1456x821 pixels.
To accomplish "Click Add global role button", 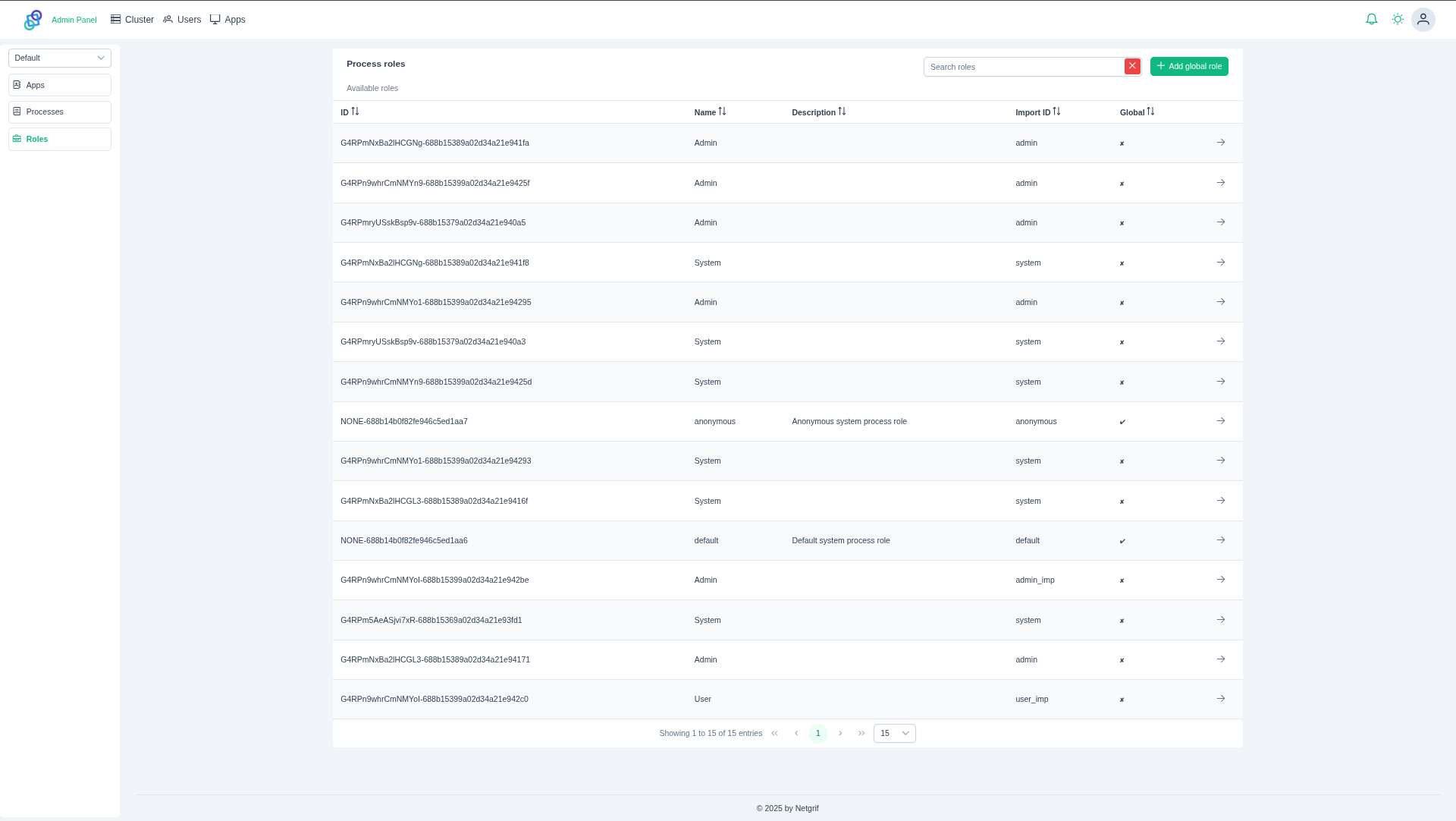I will 1189,67.
